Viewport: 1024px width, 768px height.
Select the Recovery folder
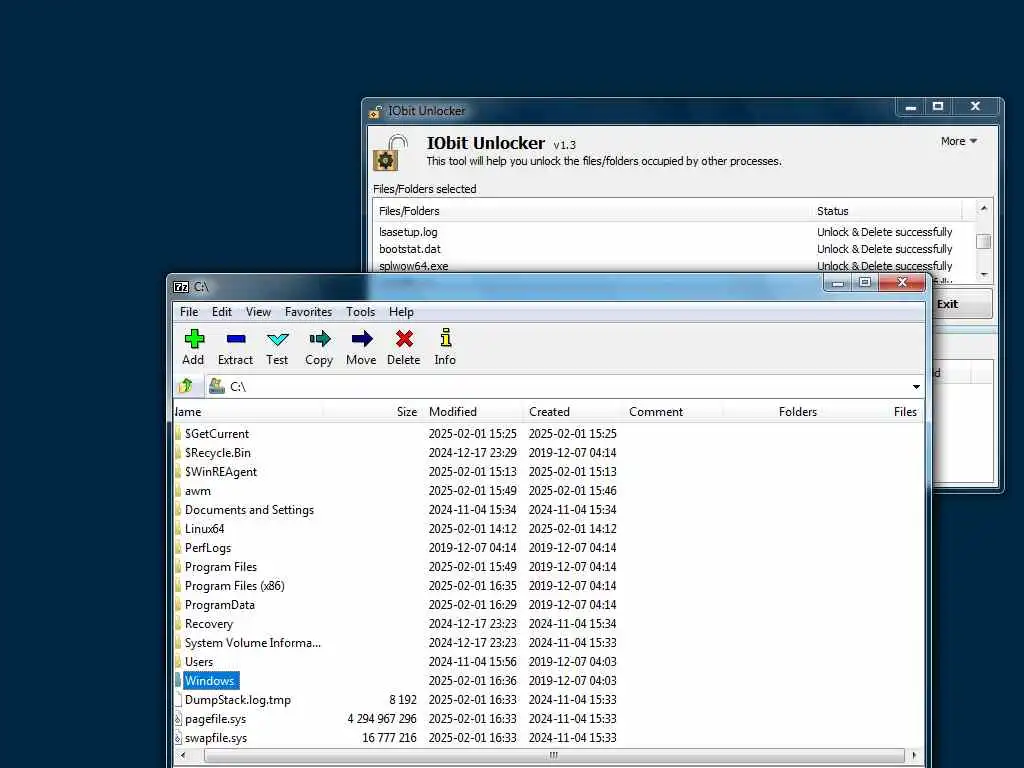point(208,624)
